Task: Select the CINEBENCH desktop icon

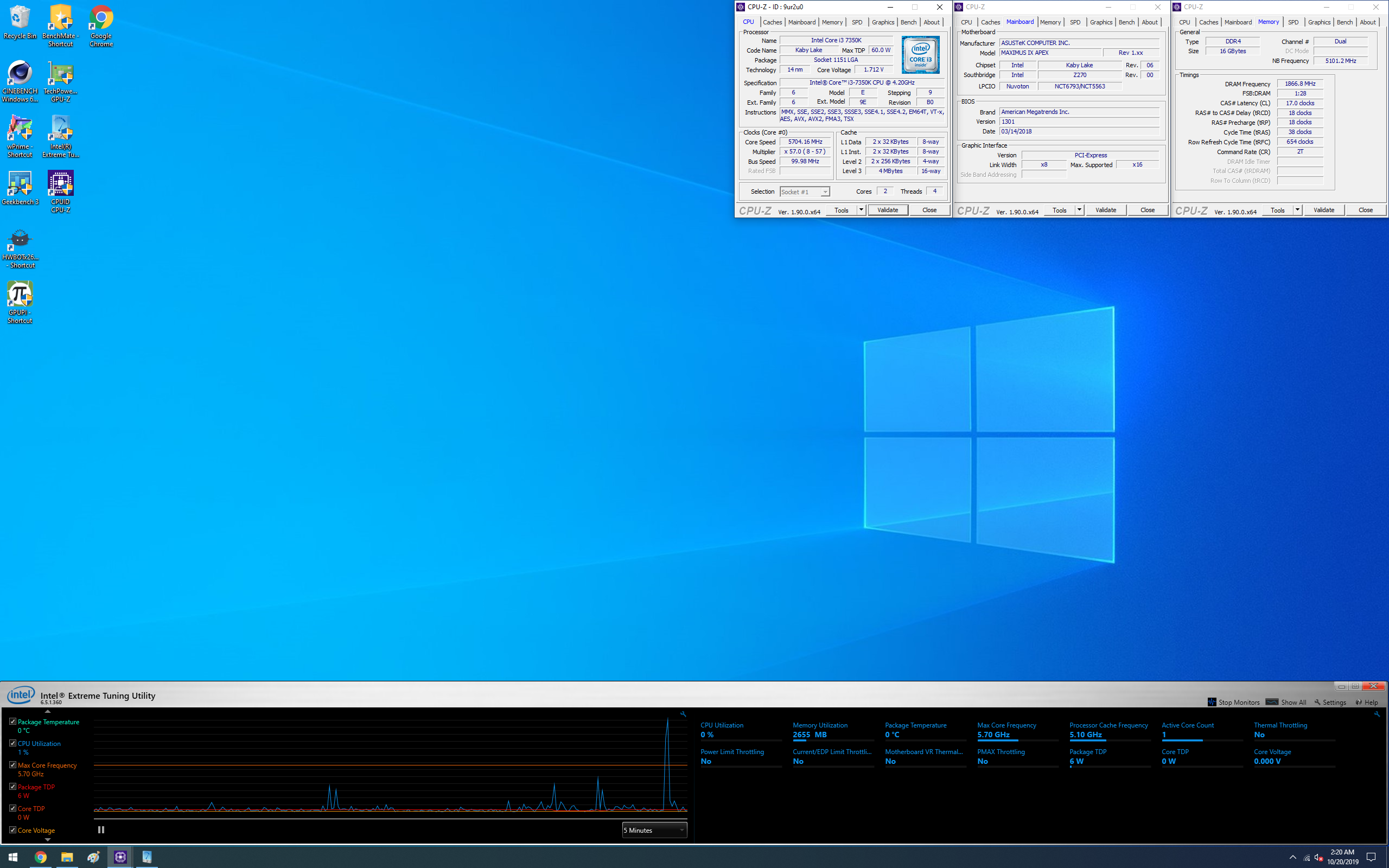Action: (x=20, y=81)
